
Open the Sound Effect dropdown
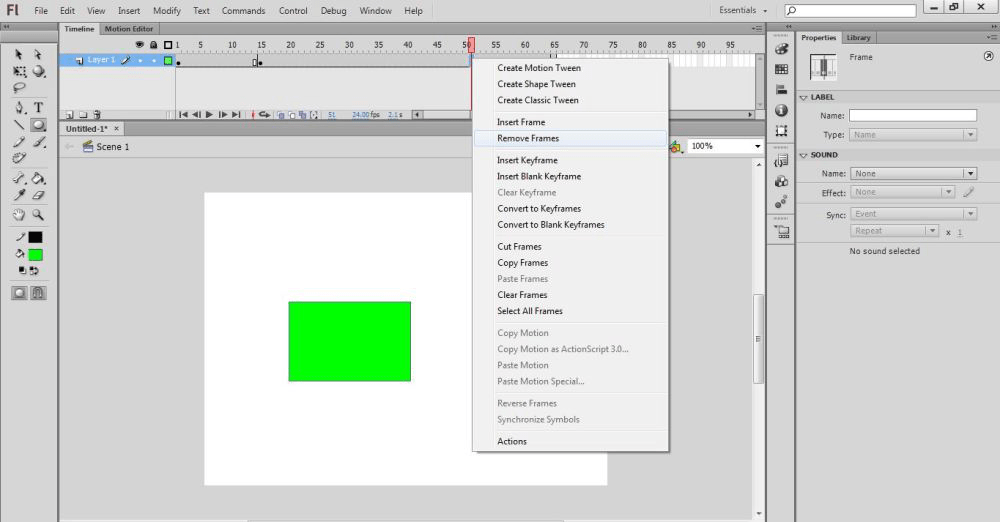[902, 192]
